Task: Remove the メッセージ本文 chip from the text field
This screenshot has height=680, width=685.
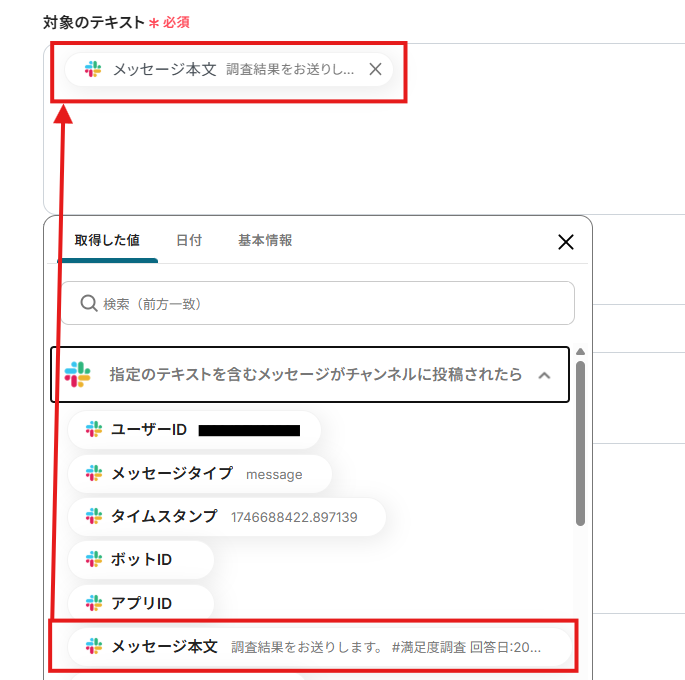Action: coord(375,69)
